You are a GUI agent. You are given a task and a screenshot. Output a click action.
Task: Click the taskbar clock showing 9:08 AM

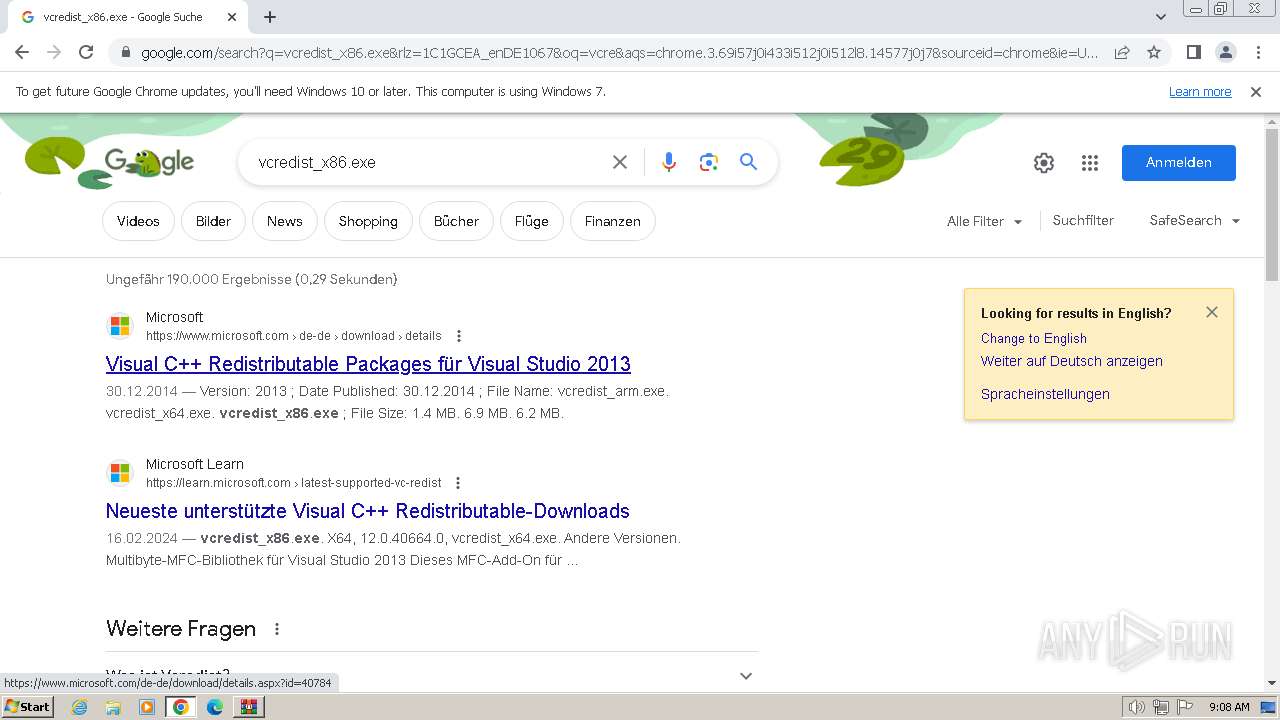coord(1229,707)
